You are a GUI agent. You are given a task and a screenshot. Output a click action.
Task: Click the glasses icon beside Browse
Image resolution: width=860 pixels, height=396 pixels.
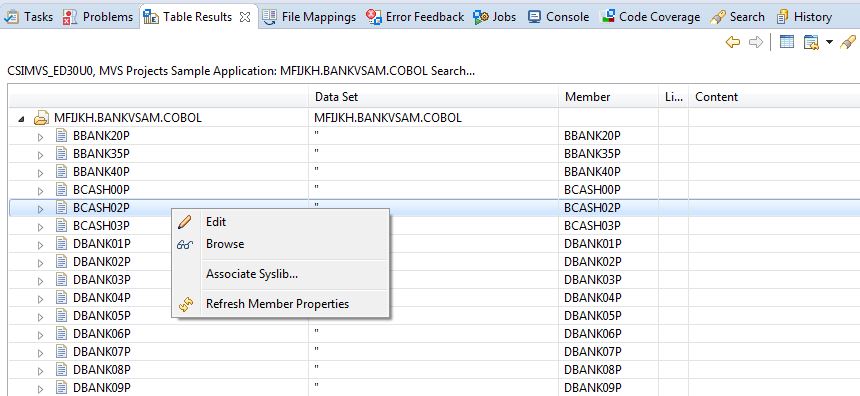pyautogui.click(x=185, y=245)
